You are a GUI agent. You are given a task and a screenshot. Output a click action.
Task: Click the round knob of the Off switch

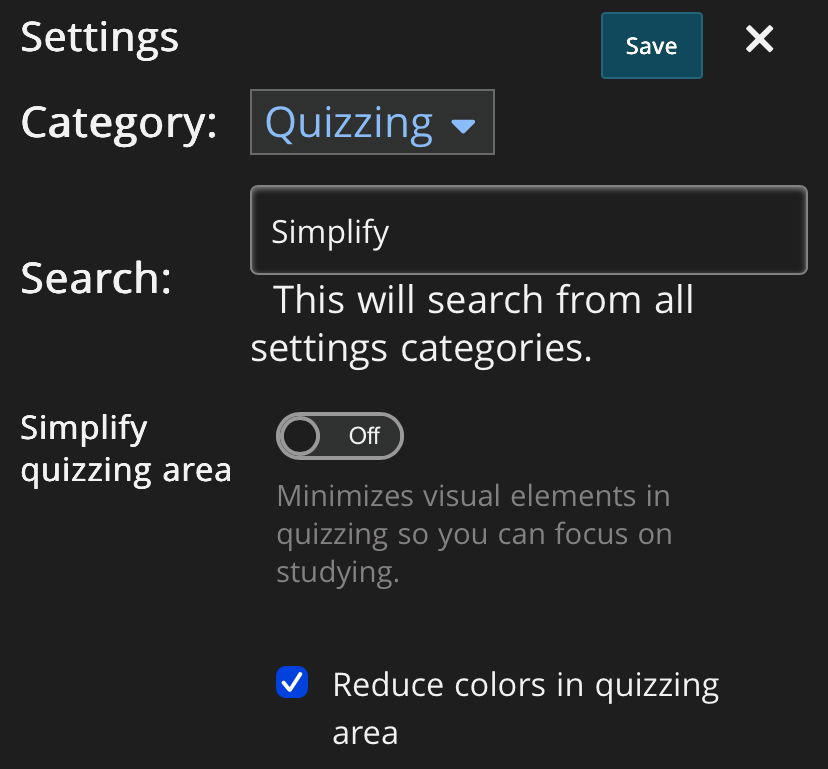(x=299, y=436)
